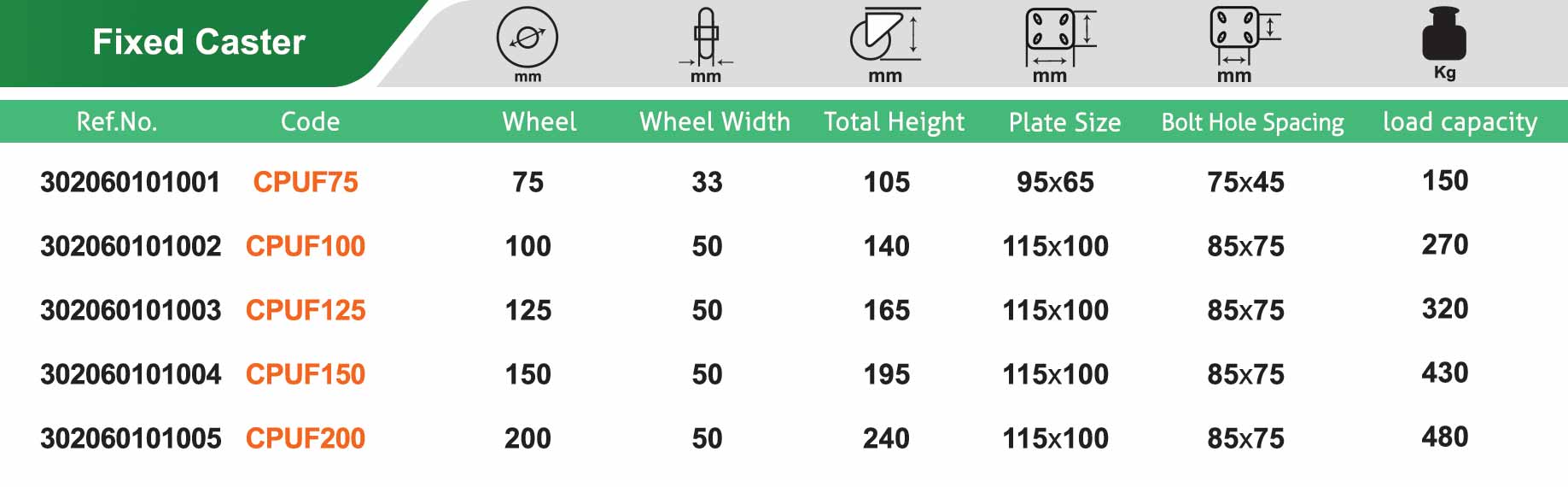
Task: Click the load capacity column header
Action: pos(1460,122)
